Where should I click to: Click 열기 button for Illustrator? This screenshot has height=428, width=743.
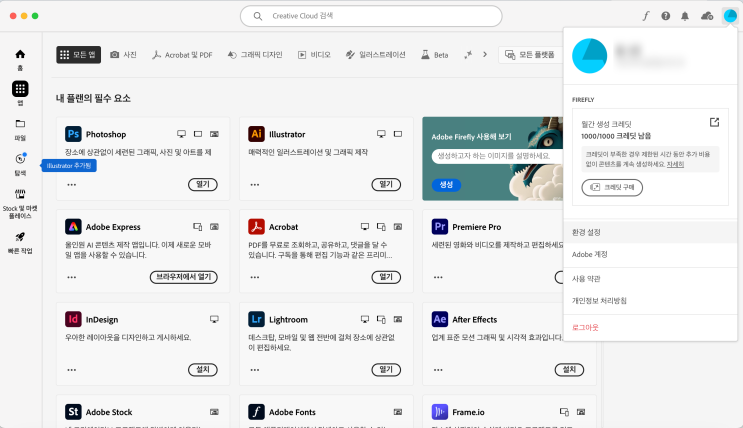point(386,184)
